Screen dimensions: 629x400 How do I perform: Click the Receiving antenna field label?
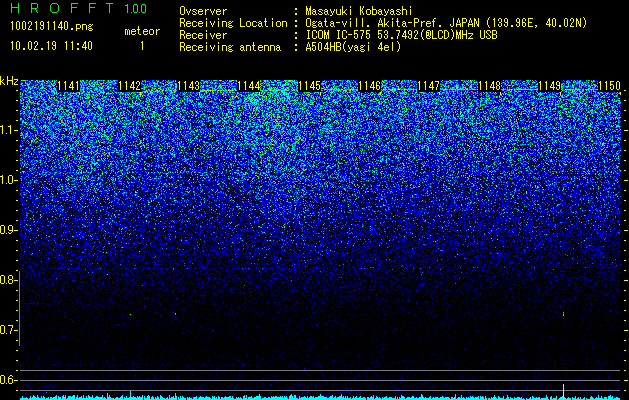pos(230,47)
